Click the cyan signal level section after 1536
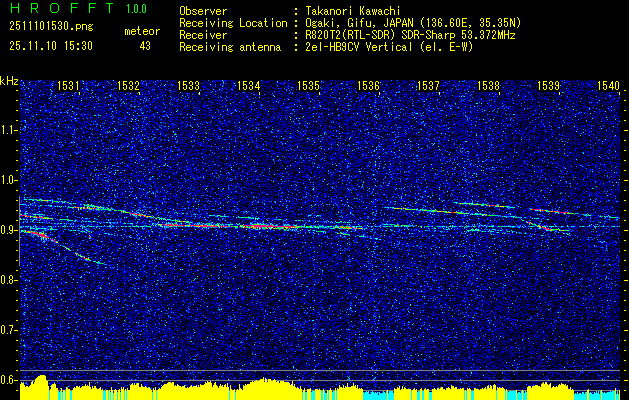 pos(378,395)
